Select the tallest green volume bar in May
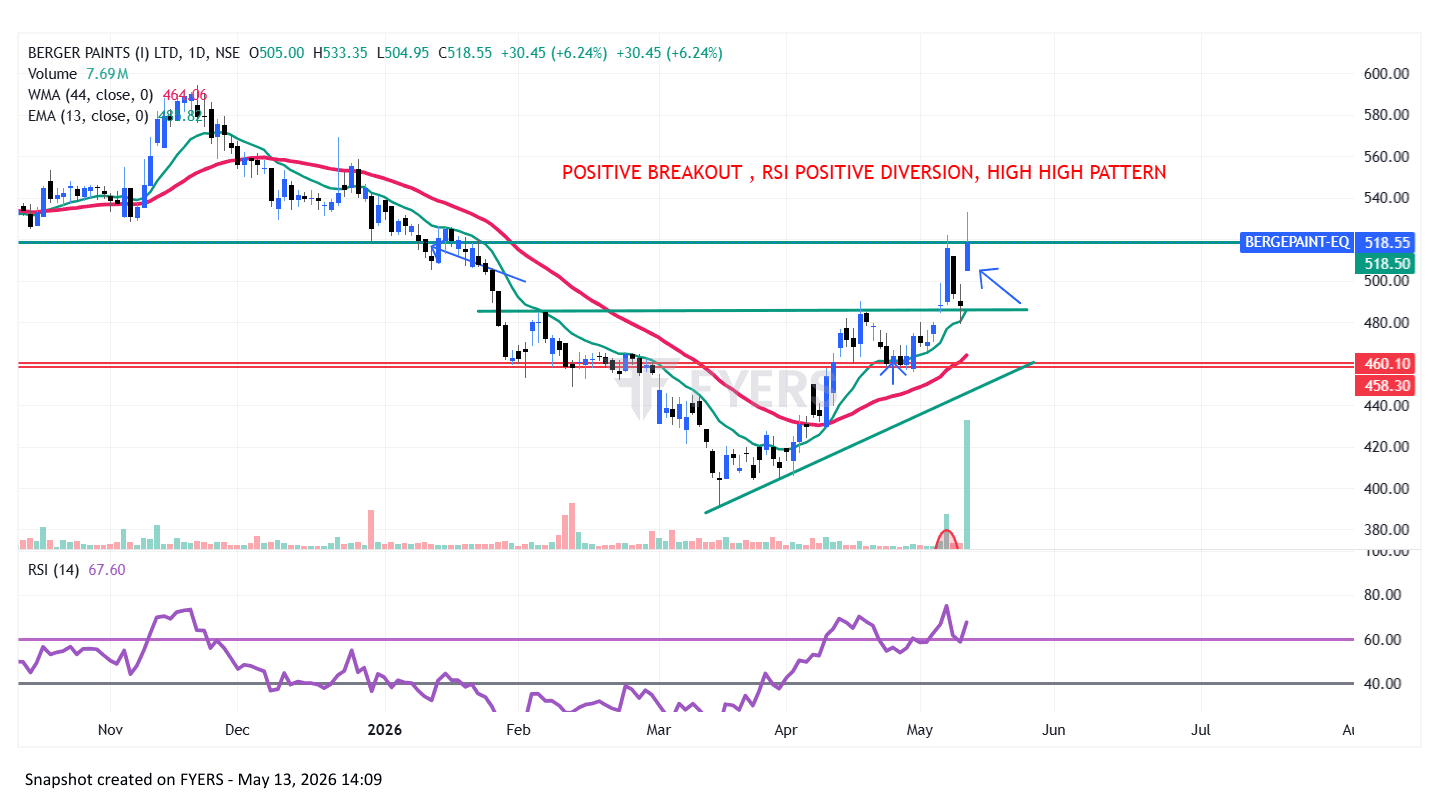The height and width of the screenshot is (800, 1439). pos(967,485)
